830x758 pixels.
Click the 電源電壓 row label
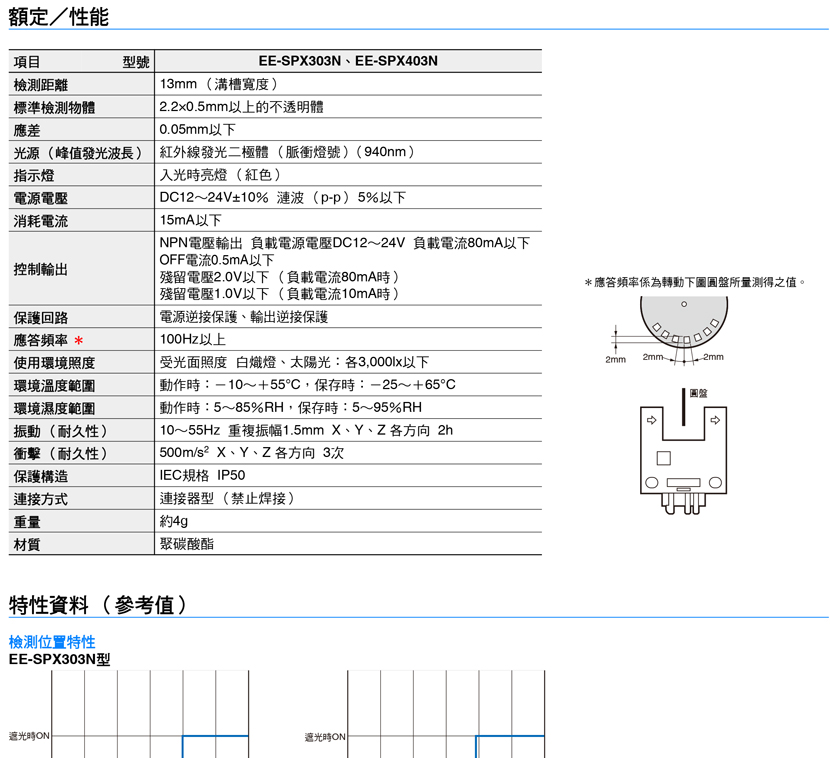click(41, 198)
